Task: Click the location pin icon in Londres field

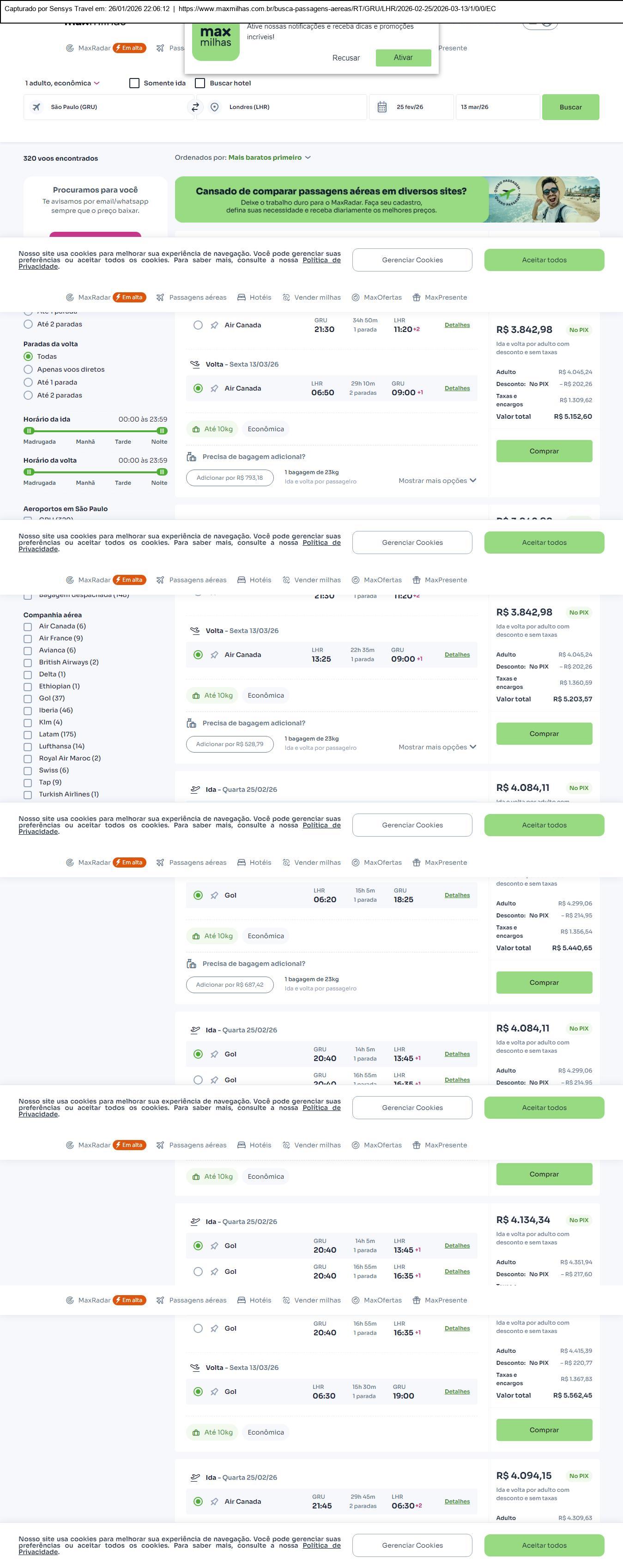Action: tap(214, 107)
